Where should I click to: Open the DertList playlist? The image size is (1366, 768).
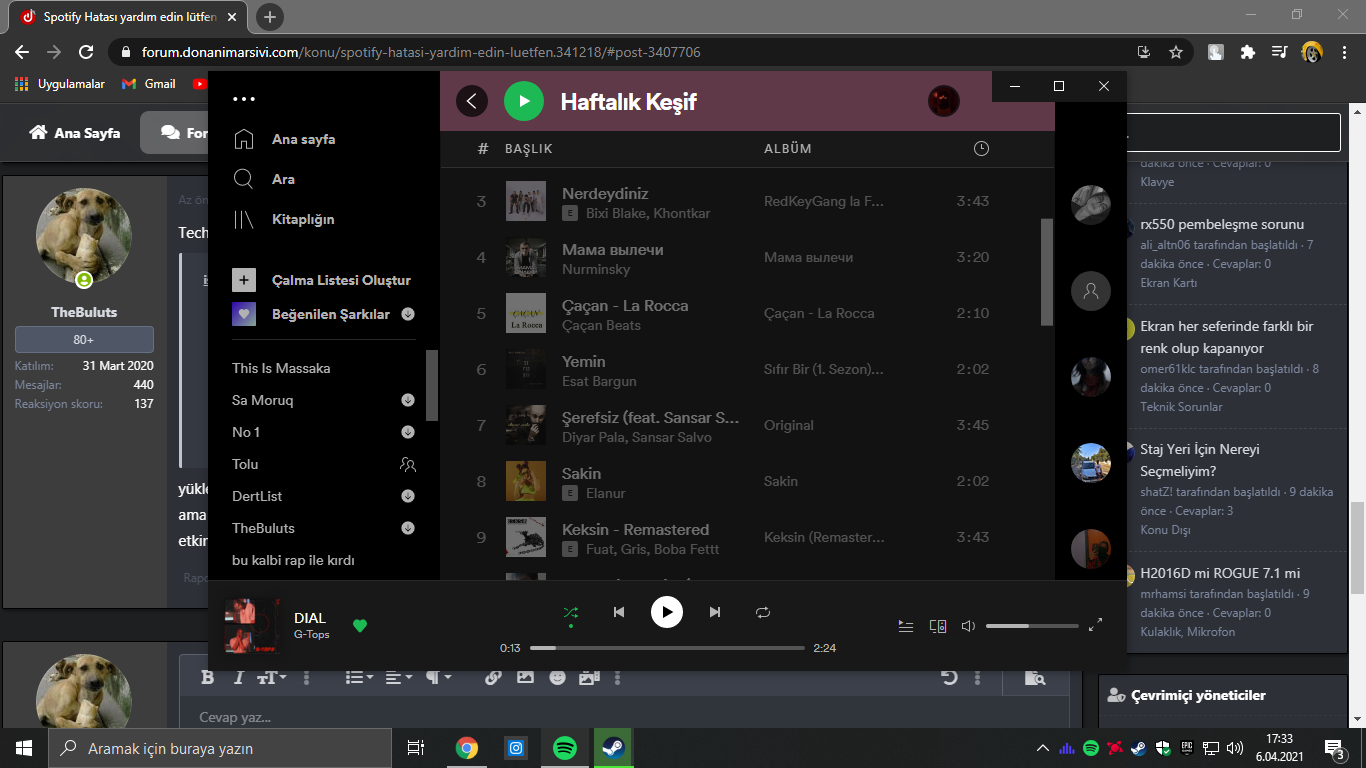click(257, 496)
